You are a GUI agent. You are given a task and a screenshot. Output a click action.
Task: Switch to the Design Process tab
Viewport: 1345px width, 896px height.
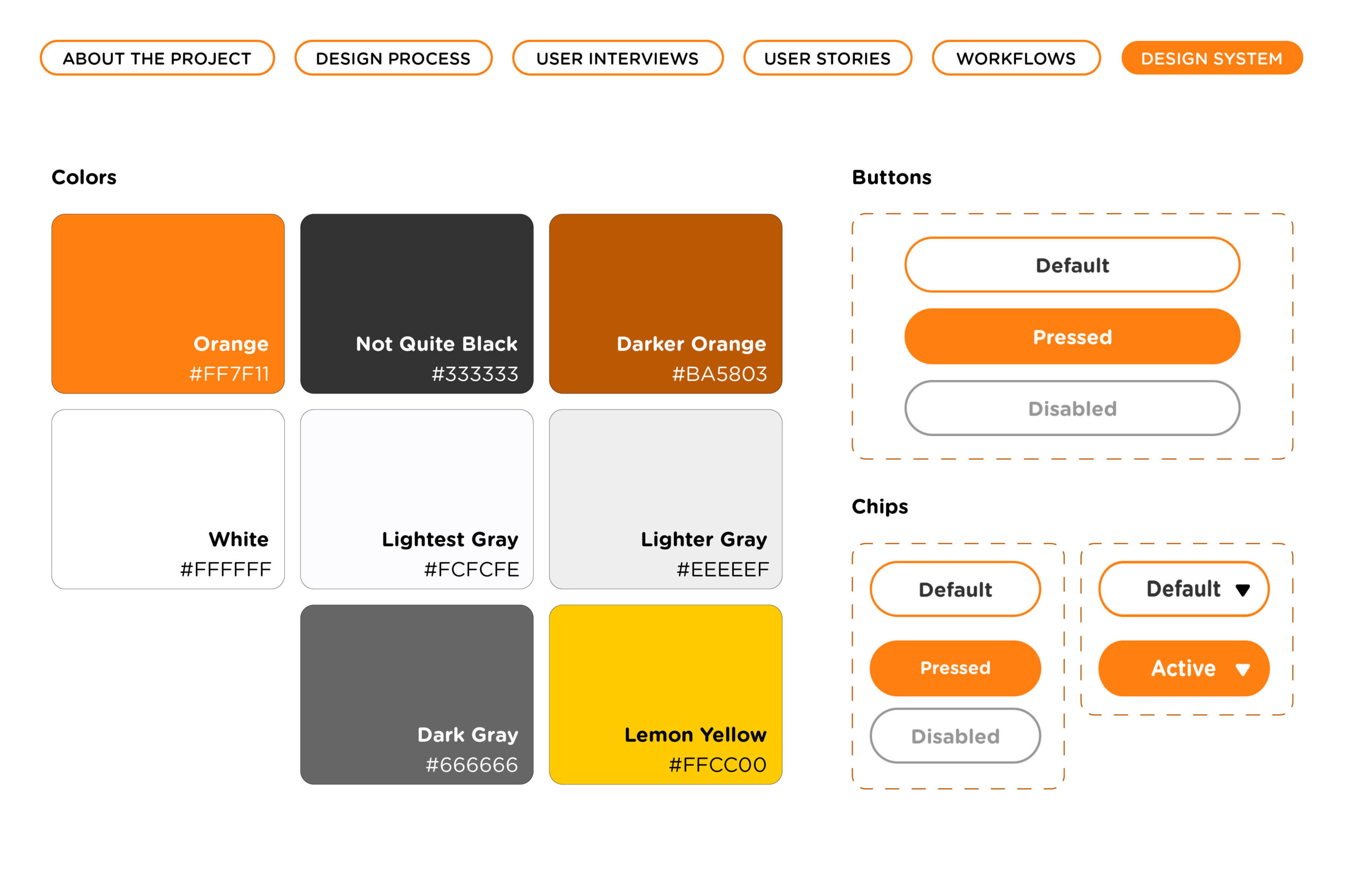point(394,58)
